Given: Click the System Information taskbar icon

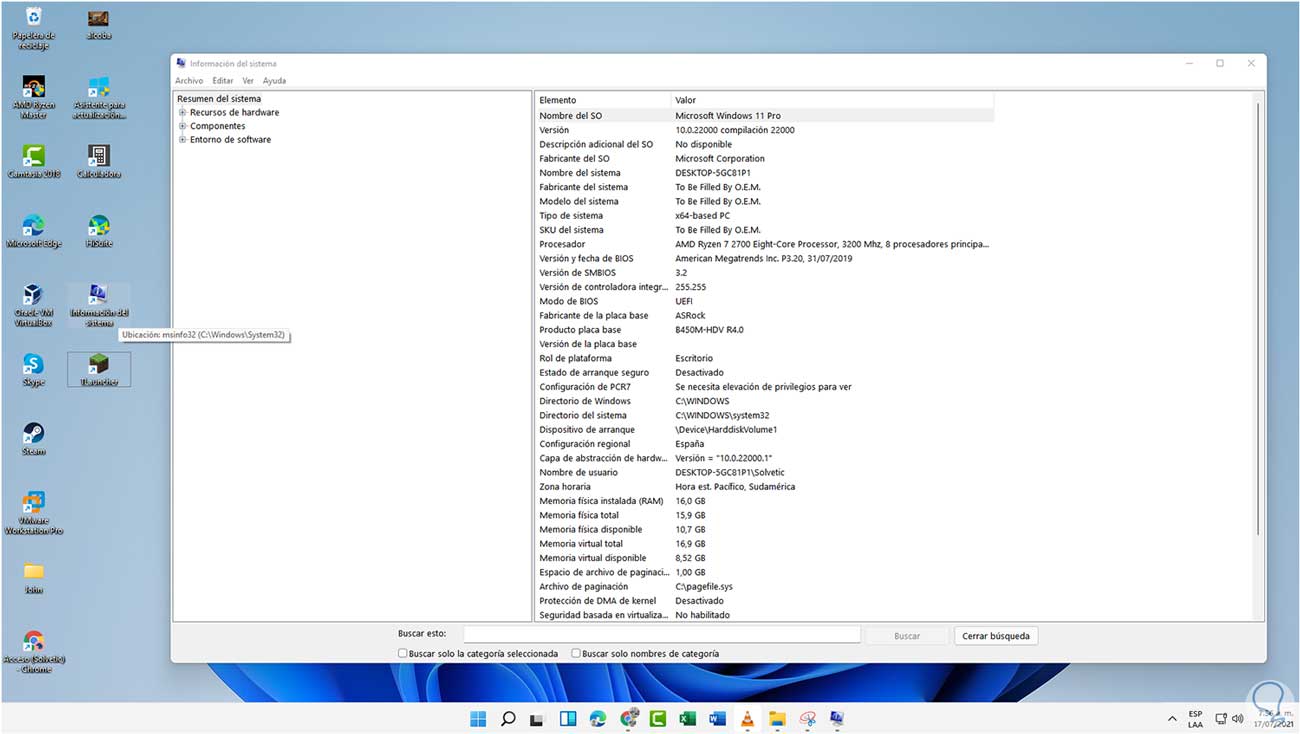Looking at the screenshot, I should pyautogui.click(x=837, y=718).
